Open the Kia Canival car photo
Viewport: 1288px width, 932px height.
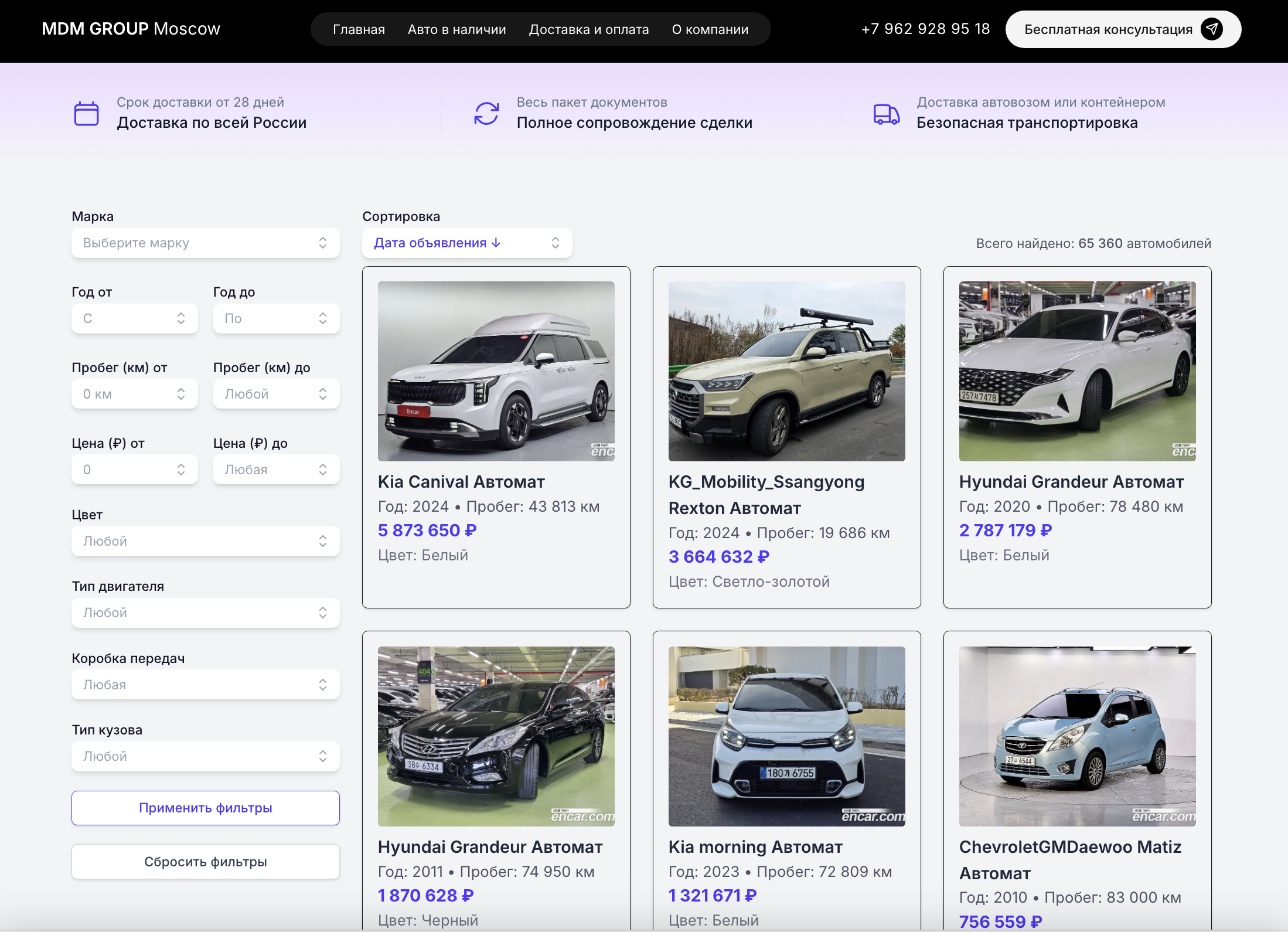point(496,371)
